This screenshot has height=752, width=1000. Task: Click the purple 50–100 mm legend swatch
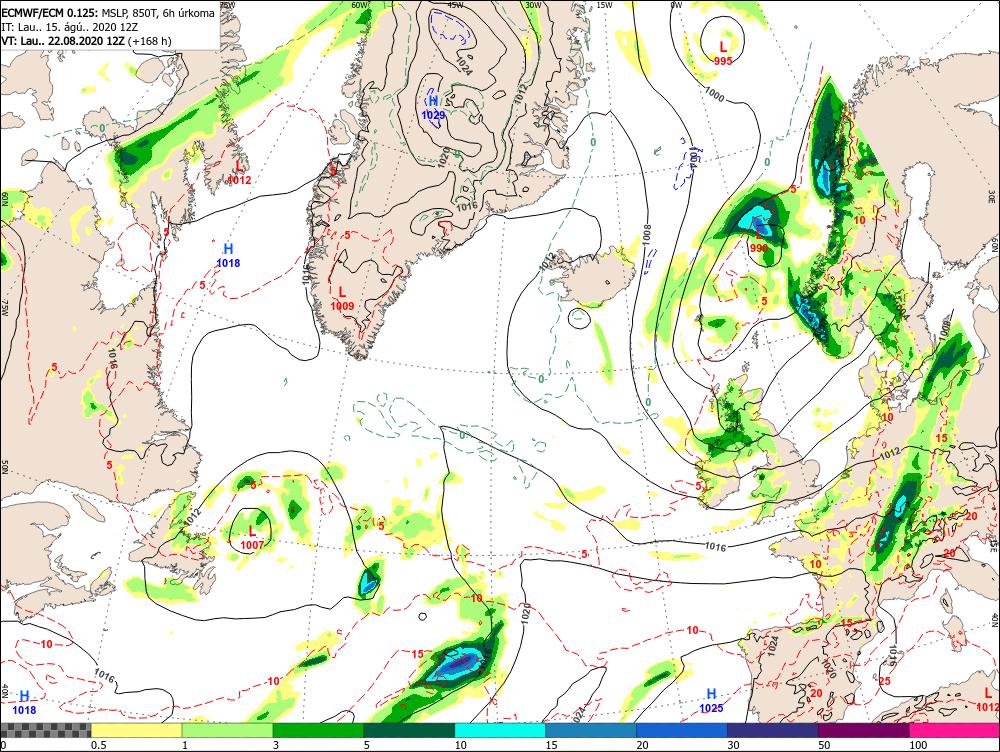click(864, 730)
